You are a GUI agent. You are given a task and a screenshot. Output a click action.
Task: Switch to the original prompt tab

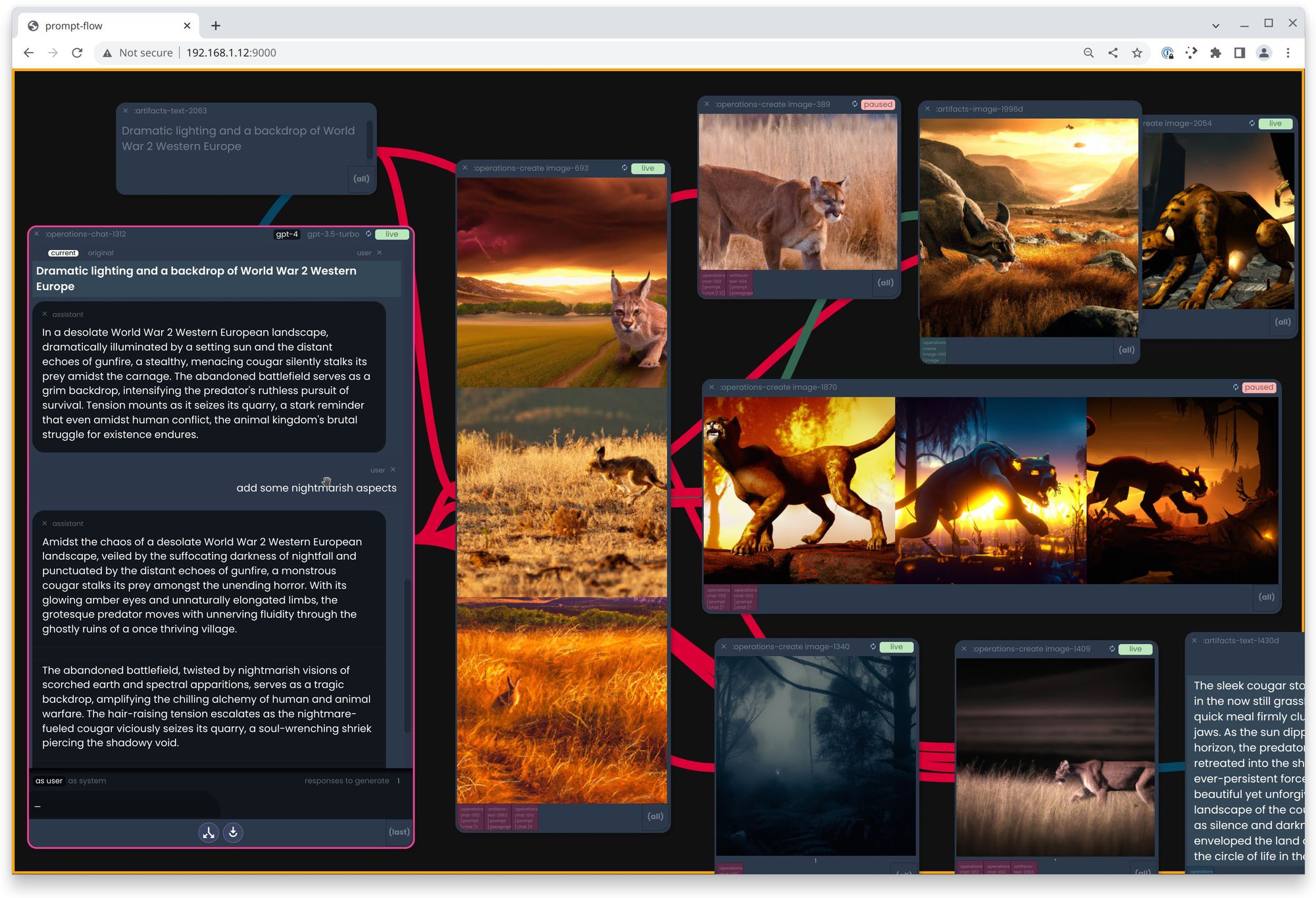[101, 253]
